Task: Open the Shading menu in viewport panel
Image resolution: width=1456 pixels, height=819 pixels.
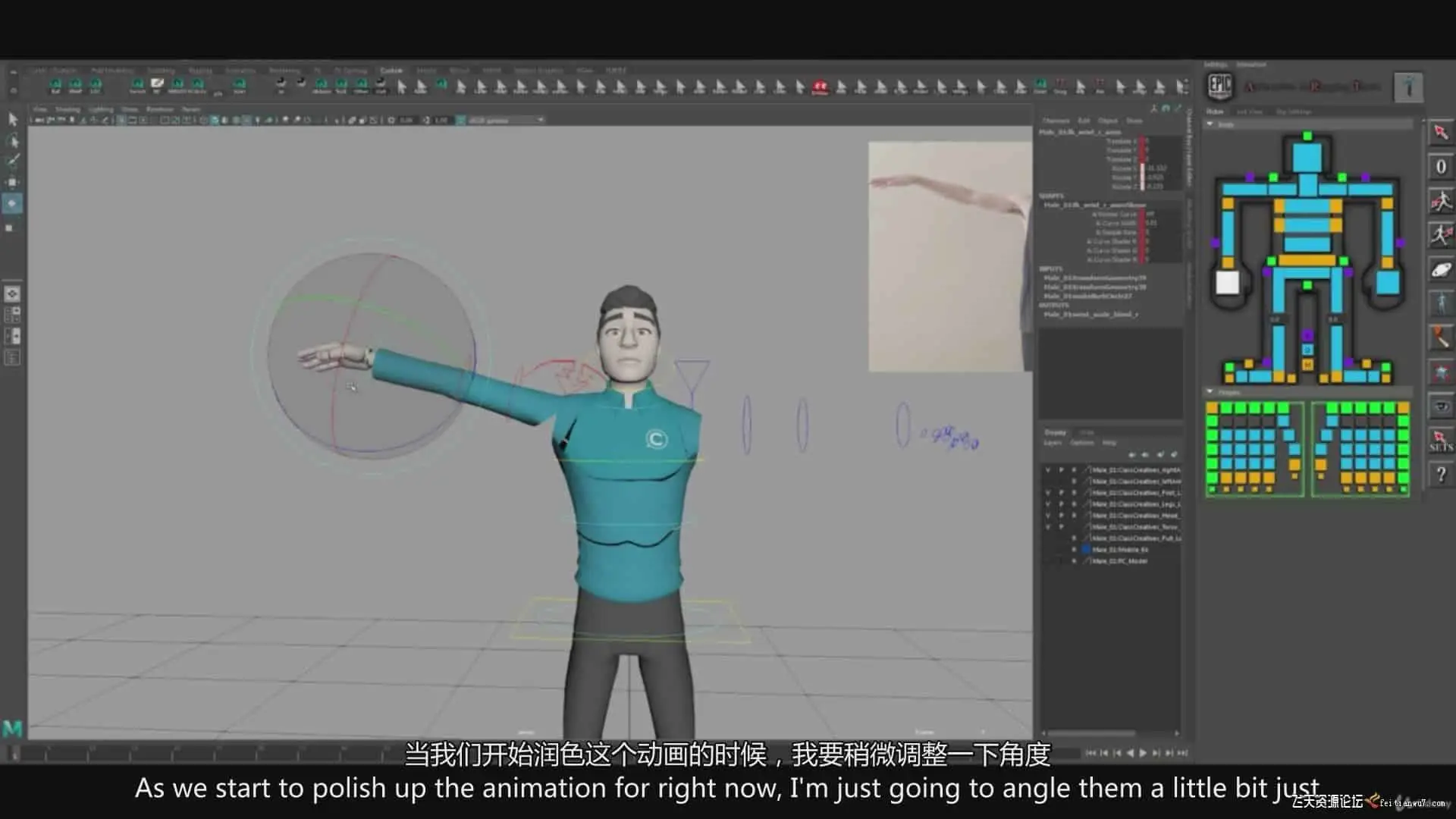Action: click(67, 109)
